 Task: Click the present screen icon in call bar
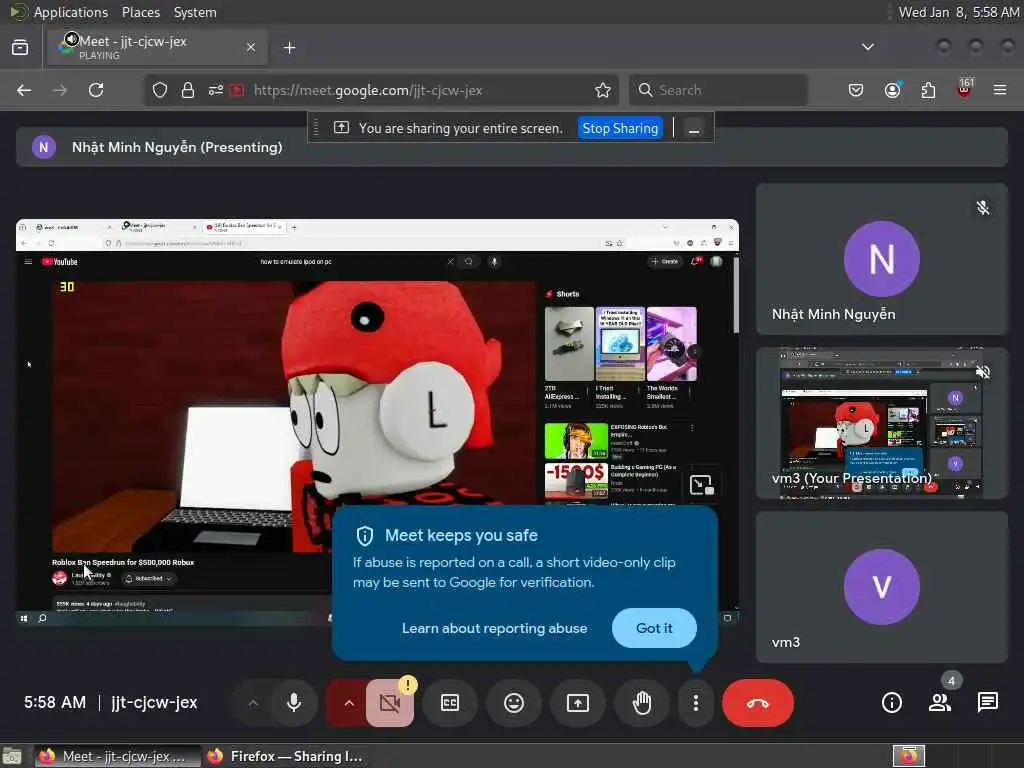[577, 703]
